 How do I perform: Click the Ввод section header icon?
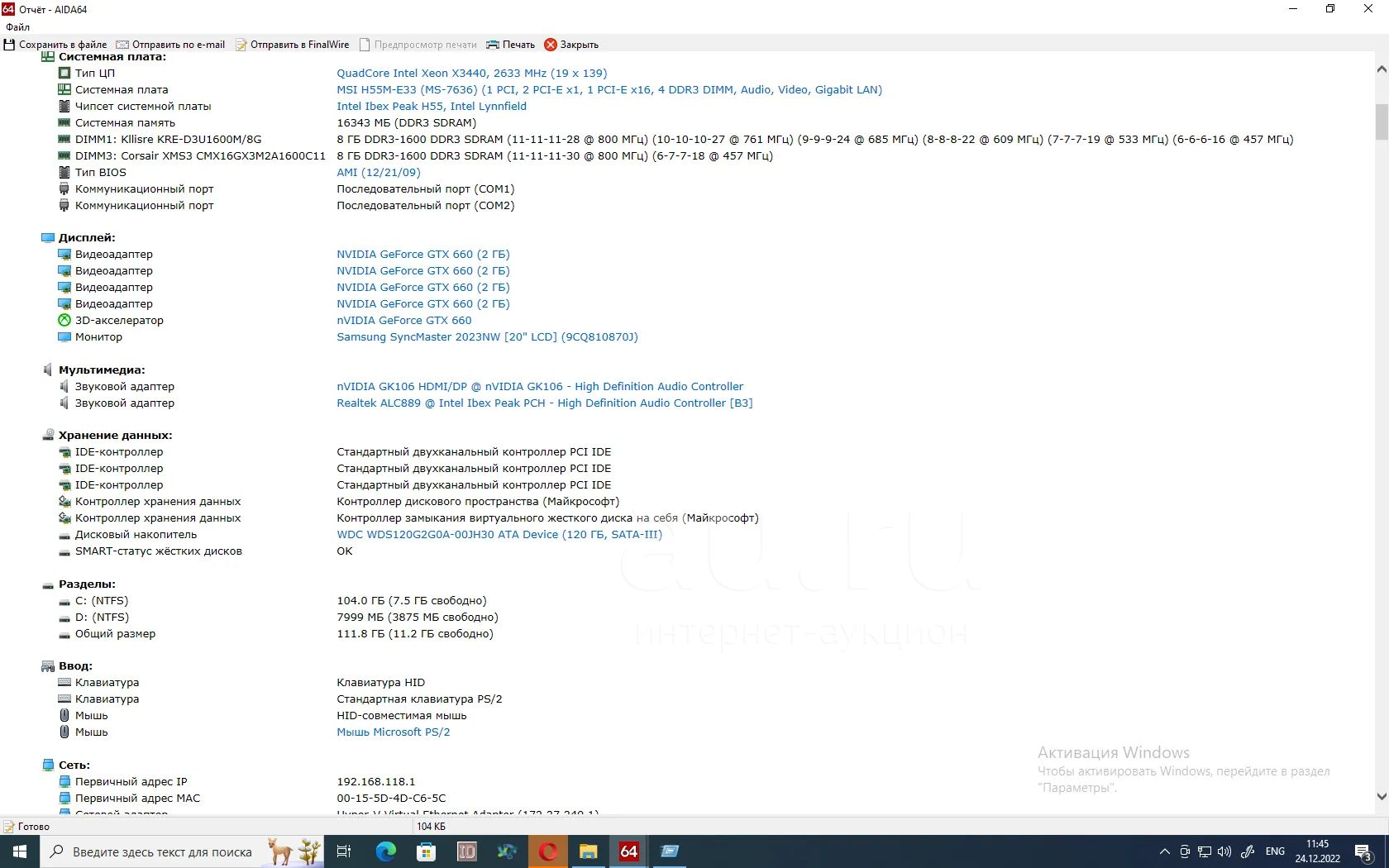pyautogui.click(x=48, y=665)
